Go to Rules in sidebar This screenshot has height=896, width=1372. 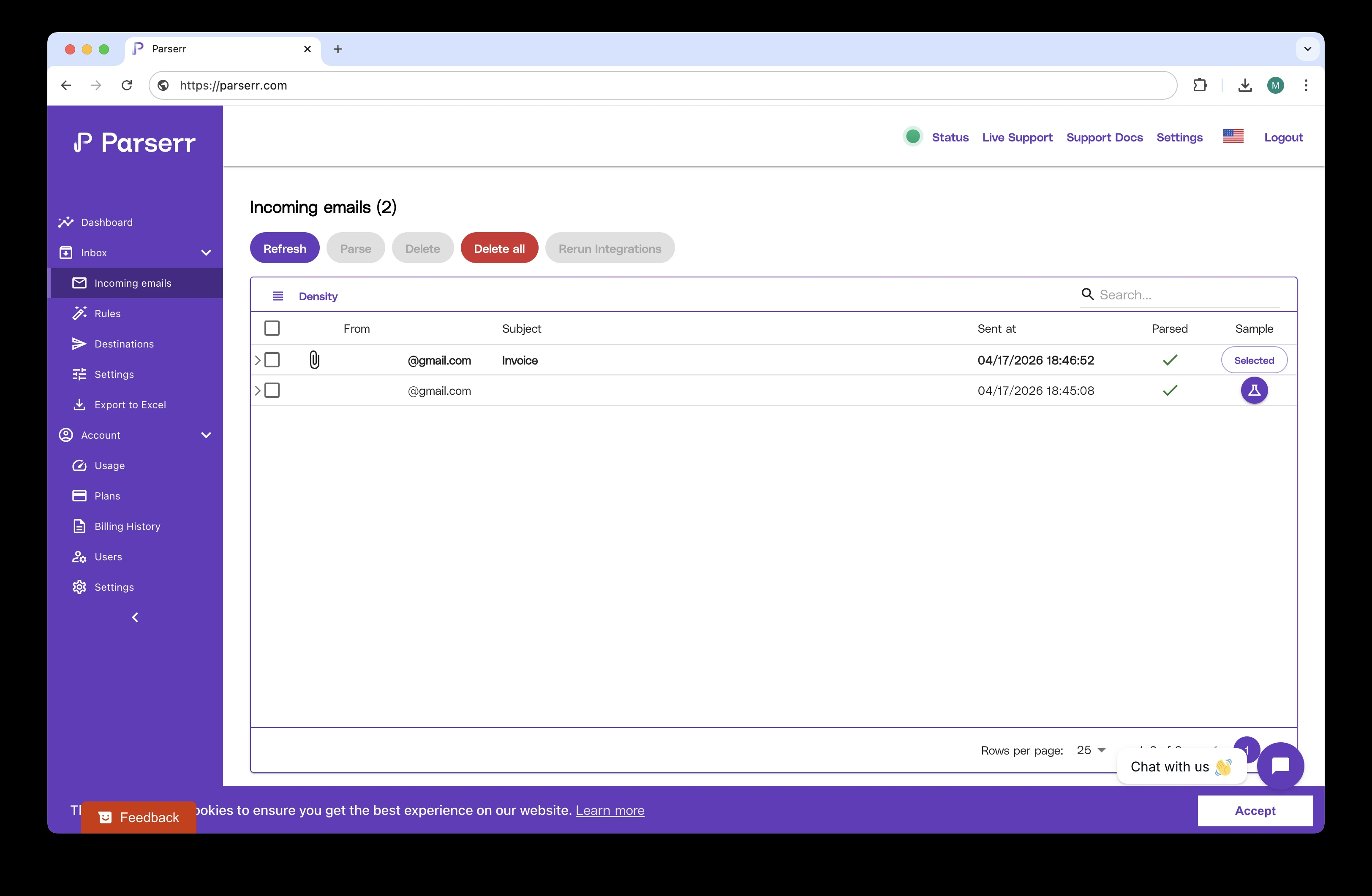[107, 313]
